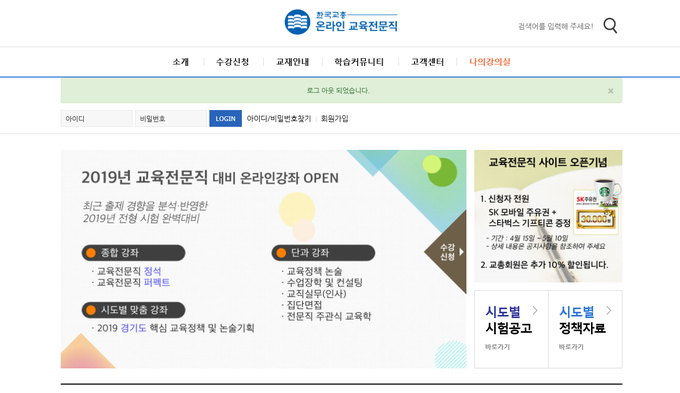The height and width of the screenshot is (393, 680).
Task: Click the chevron on 정책자료 card
Action: (609, 311)
